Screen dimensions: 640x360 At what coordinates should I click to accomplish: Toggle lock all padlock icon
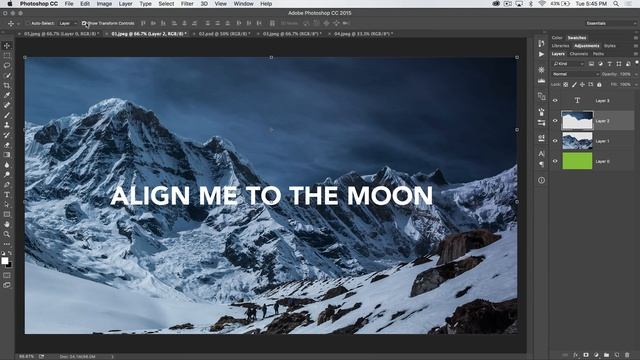pos(599,84)
